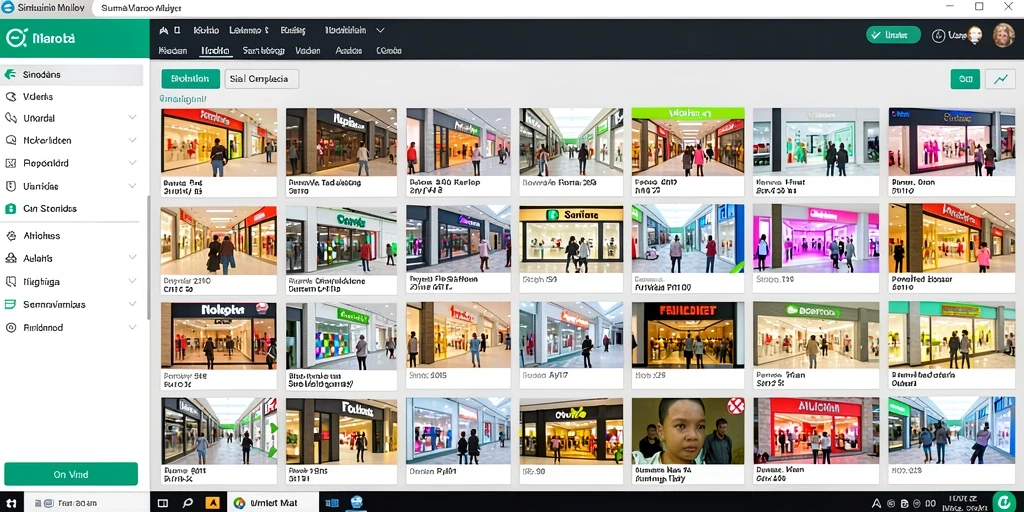The width and height of the screenshot is (1024, 512).
Task: Switch to the Sial Cenplacia tab
Action: [261, 79]
